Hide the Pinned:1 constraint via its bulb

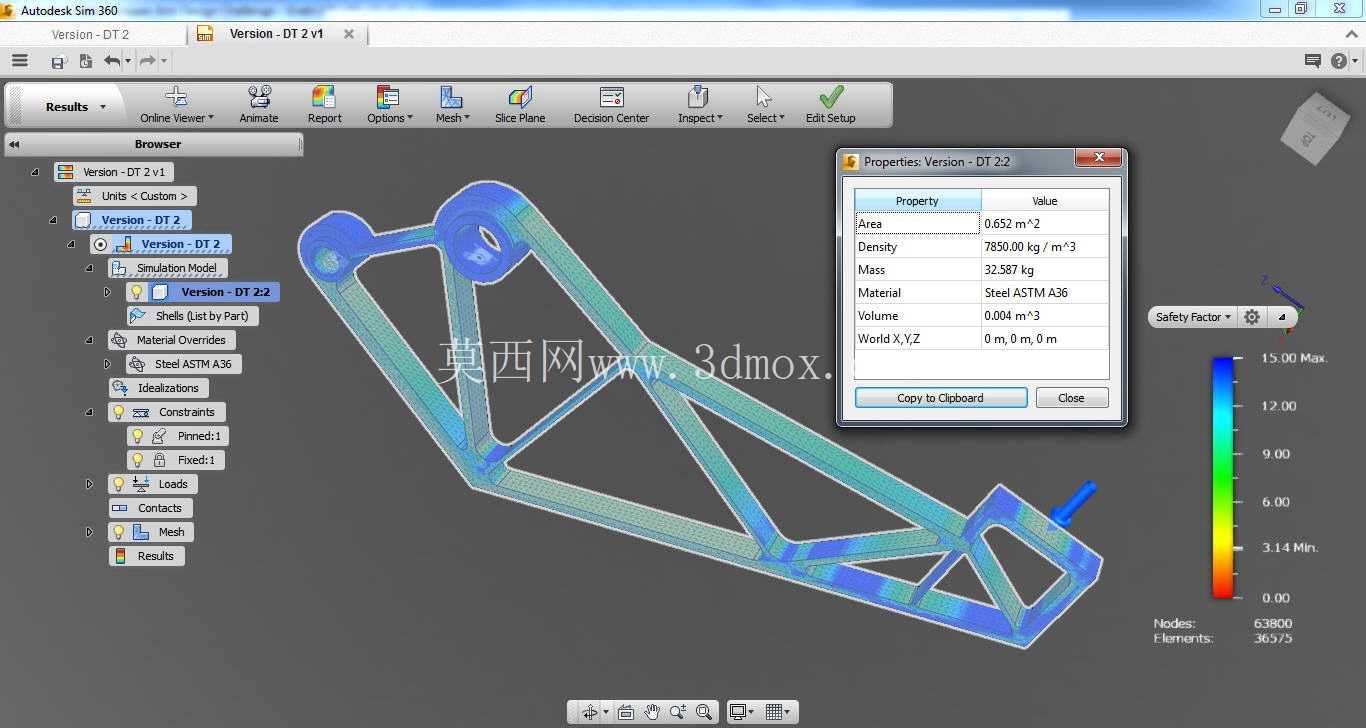[138, 436]
